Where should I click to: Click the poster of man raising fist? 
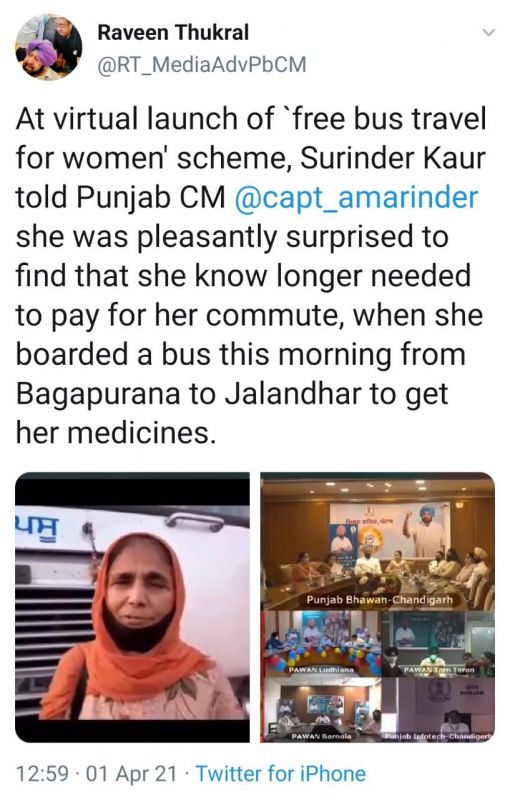click(427, 529)
